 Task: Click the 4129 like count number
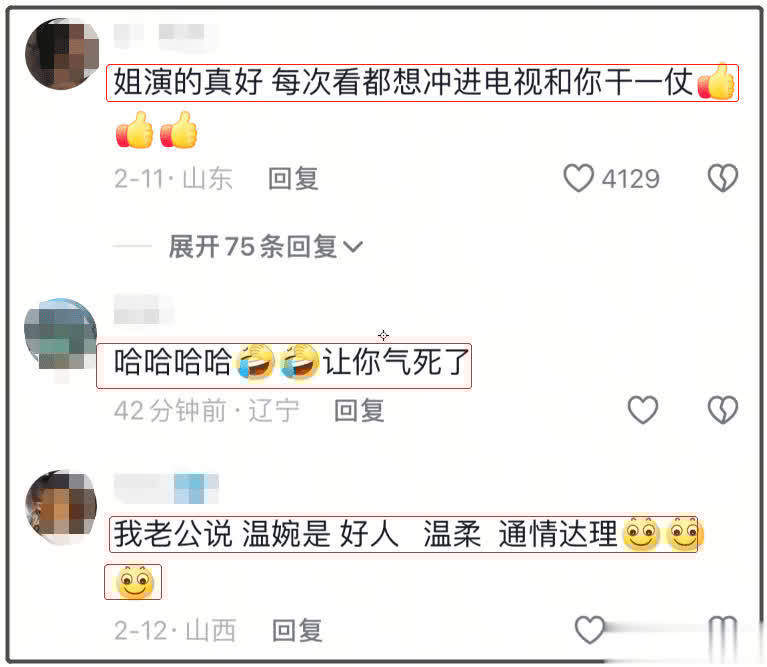coord(630,178)
